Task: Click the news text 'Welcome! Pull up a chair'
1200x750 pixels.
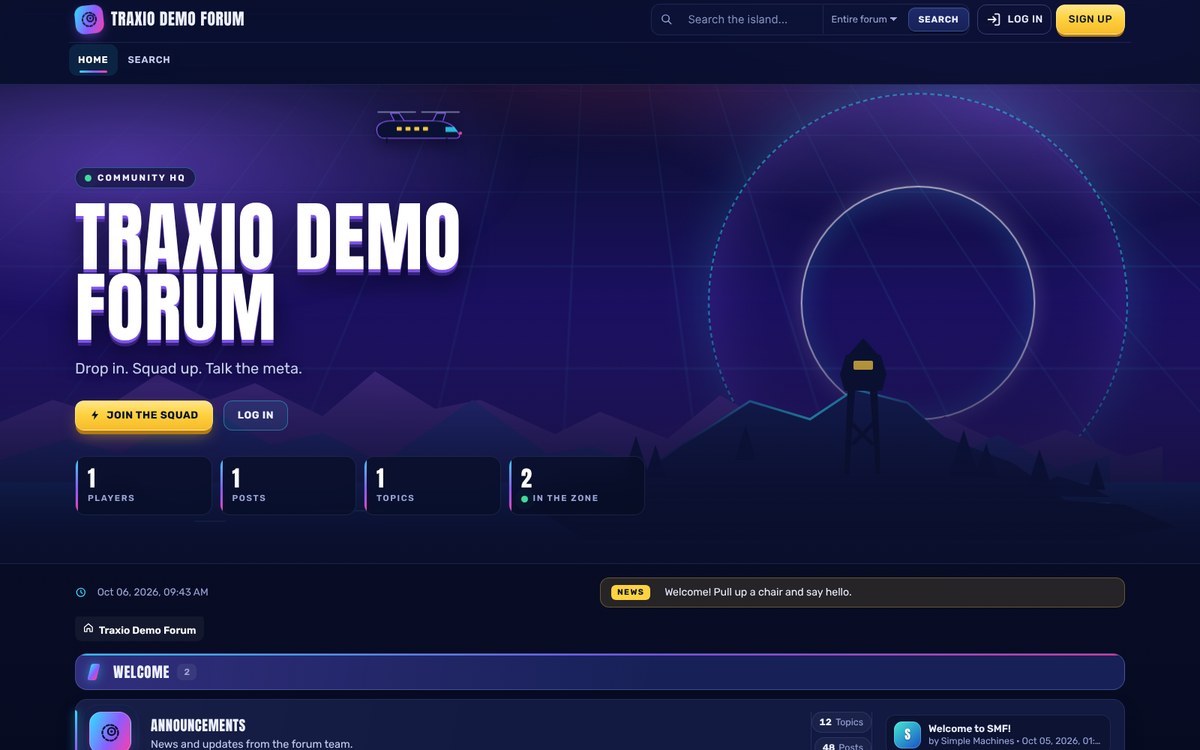Action: (758, 592)
